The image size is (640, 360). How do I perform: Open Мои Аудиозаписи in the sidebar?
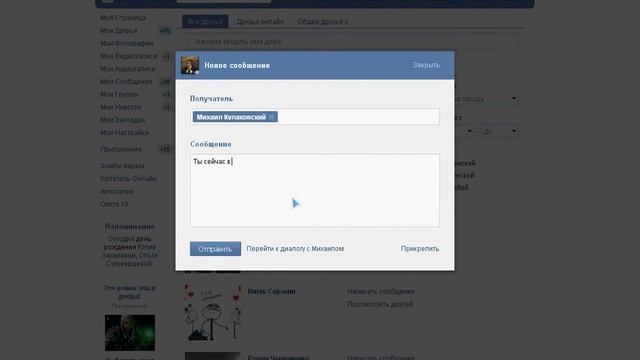(x=128, y=69)
